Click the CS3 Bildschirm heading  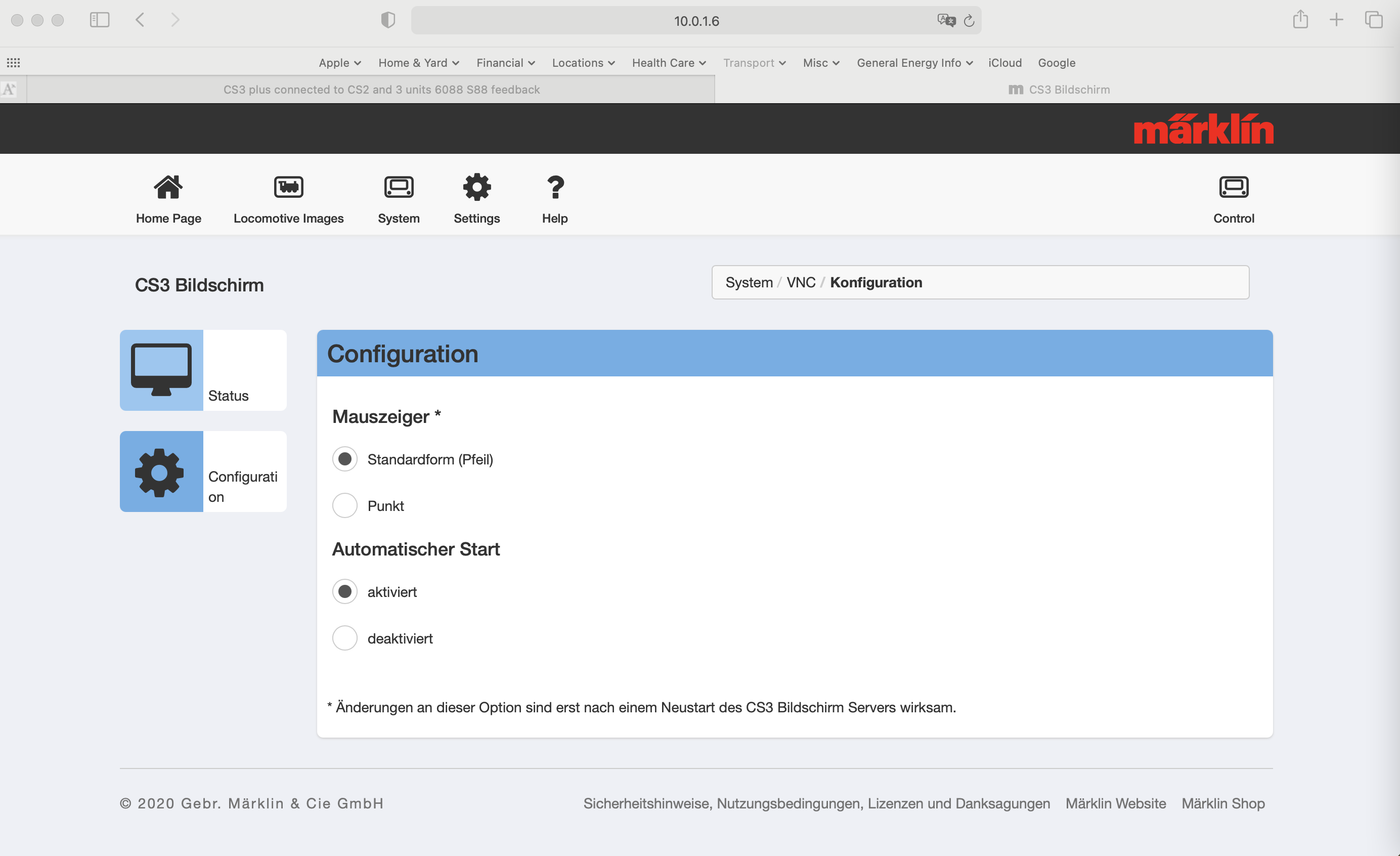(199, 285)
